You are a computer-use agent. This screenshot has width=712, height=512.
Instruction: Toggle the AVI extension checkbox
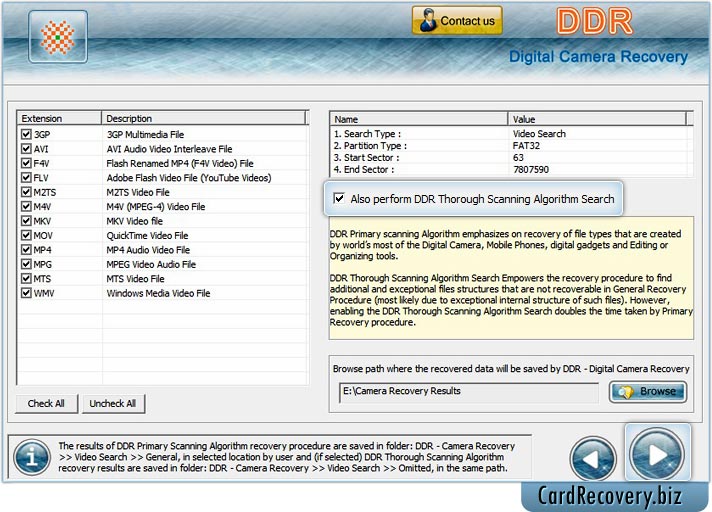point(26,149)
